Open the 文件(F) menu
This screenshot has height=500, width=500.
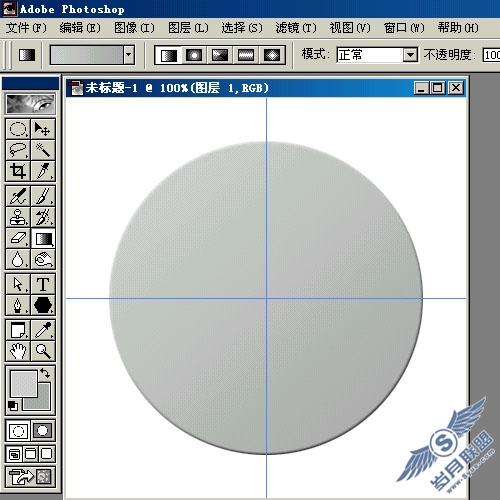[x=26, y=28]
